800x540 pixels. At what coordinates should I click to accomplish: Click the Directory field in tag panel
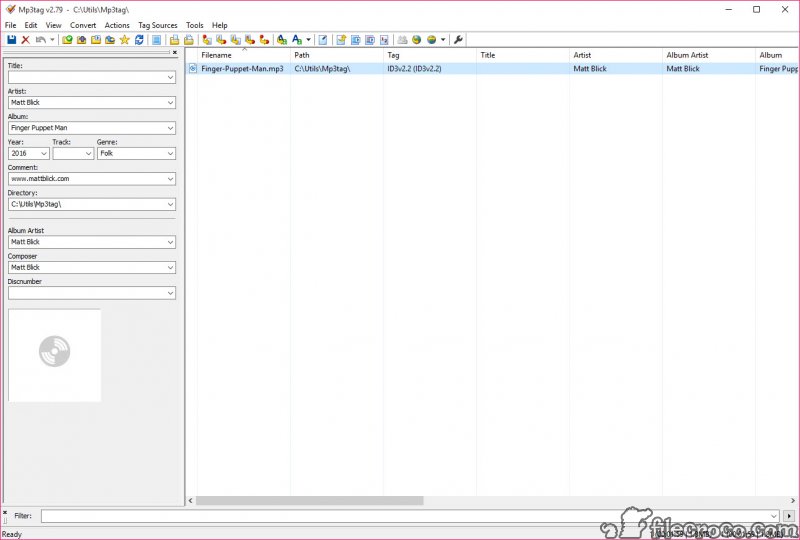(92, 204)
